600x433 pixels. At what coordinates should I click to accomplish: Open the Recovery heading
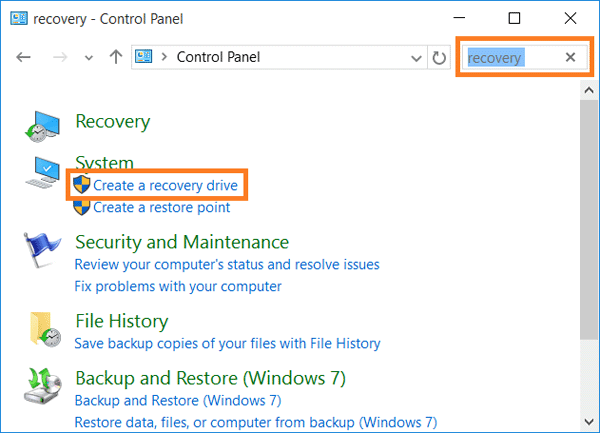click(x=112, y=122)
